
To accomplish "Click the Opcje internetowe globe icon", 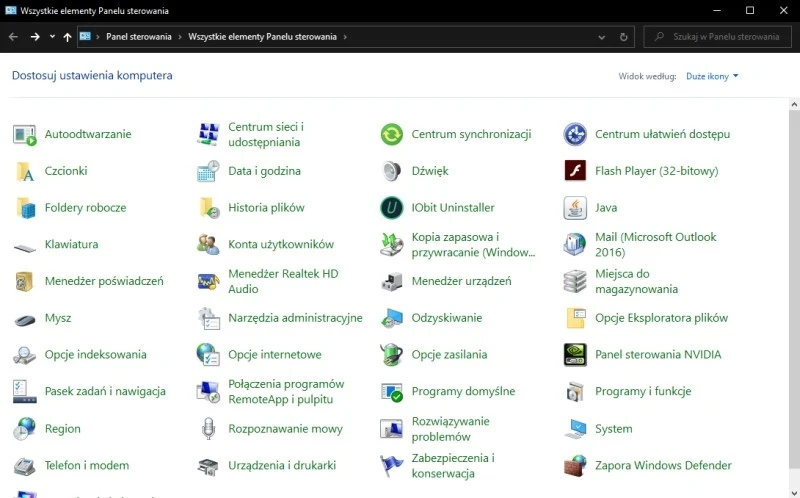I will coord(208,355).
